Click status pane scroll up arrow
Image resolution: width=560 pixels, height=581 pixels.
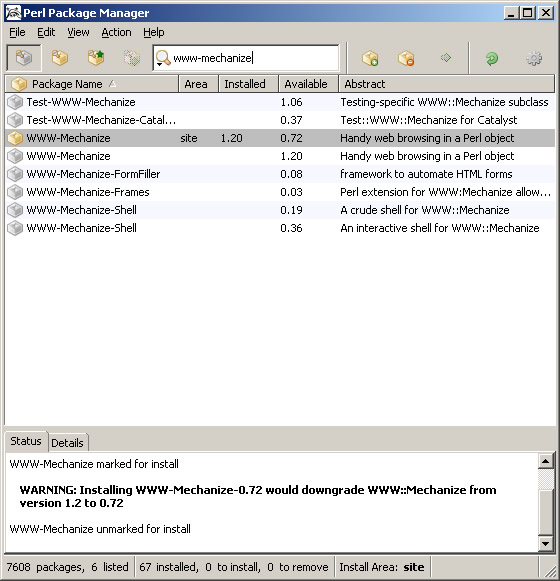pos(546,461)
